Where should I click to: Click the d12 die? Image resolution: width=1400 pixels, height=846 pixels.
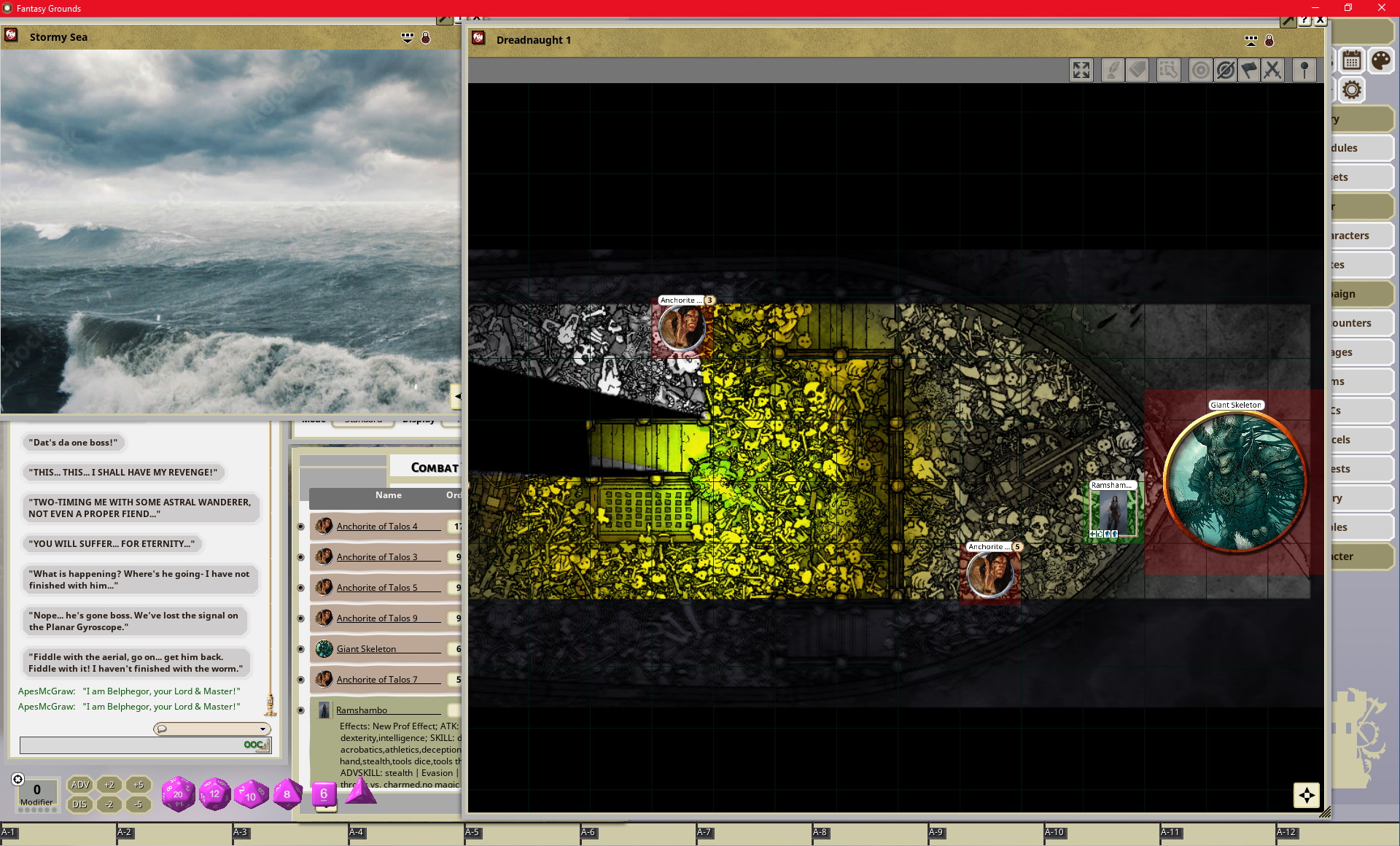coord(214,794)
